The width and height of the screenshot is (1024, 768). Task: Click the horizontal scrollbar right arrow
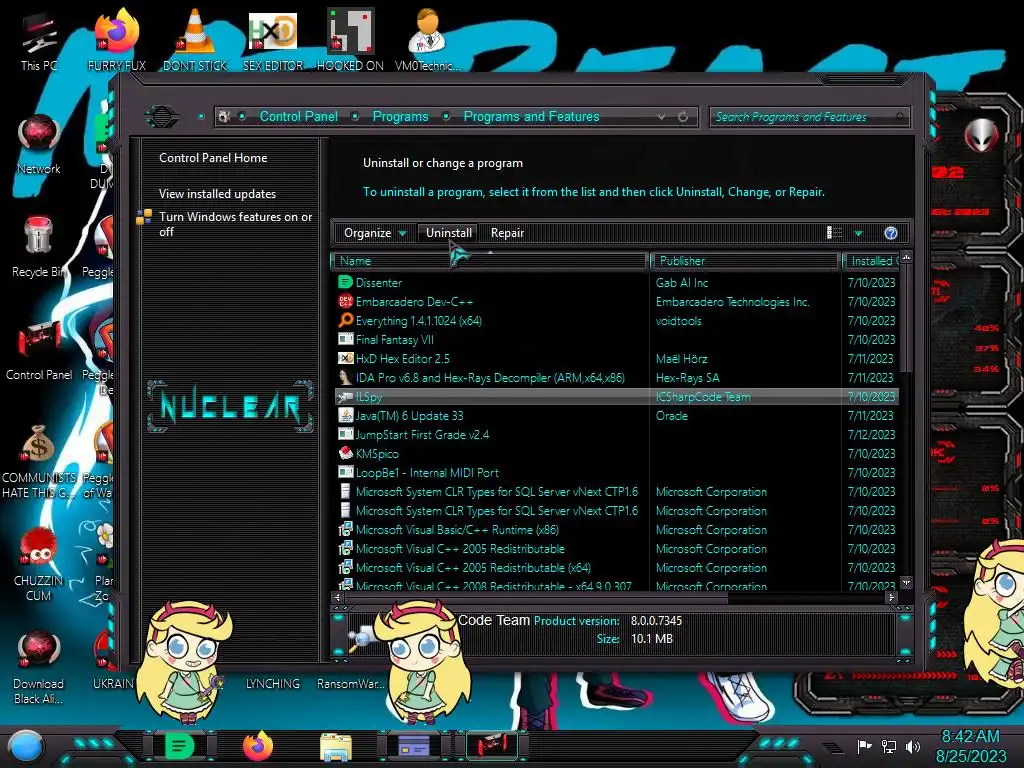coord(891,597)
